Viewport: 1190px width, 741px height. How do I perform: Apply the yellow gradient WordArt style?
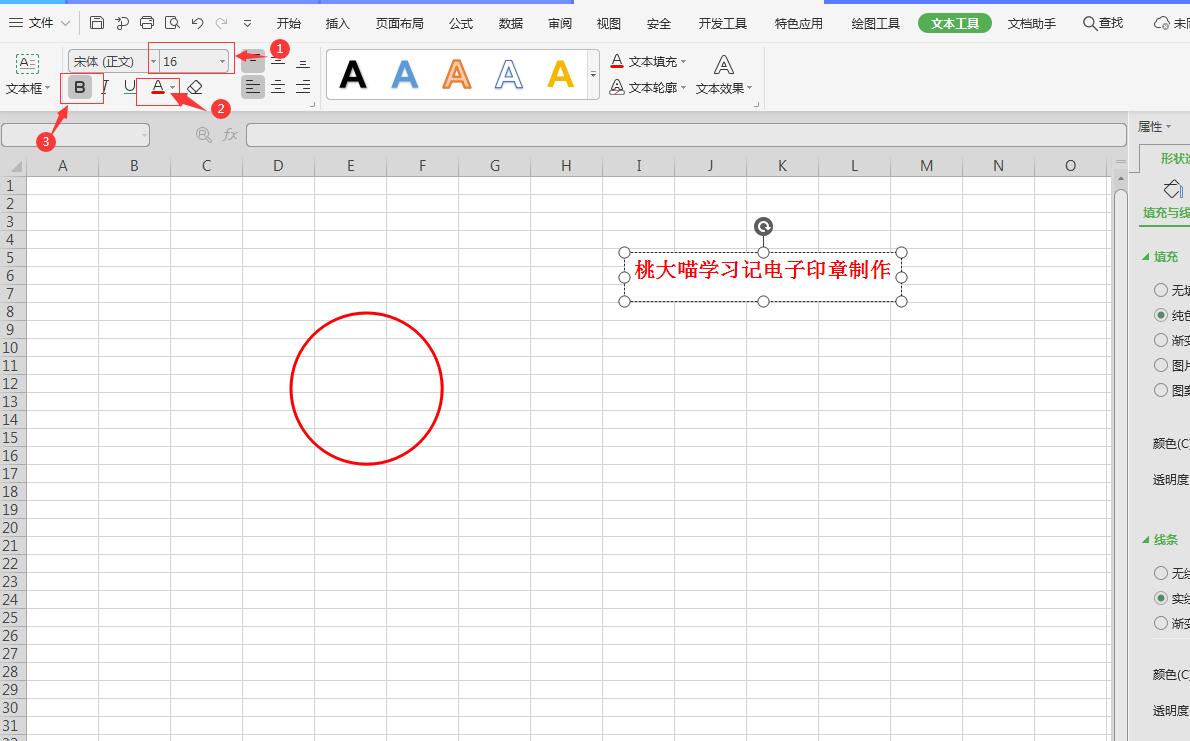[x=561, y=74]
